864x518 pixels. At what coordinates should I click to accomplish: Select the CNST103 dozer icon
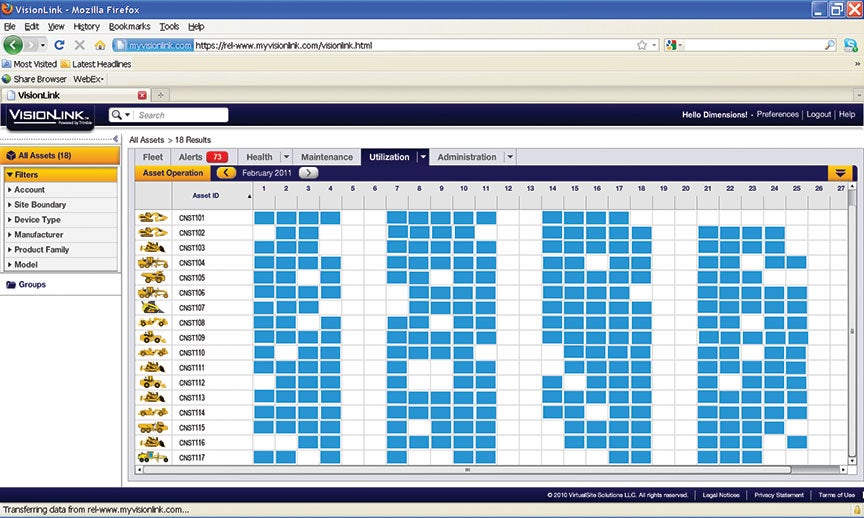153,247
